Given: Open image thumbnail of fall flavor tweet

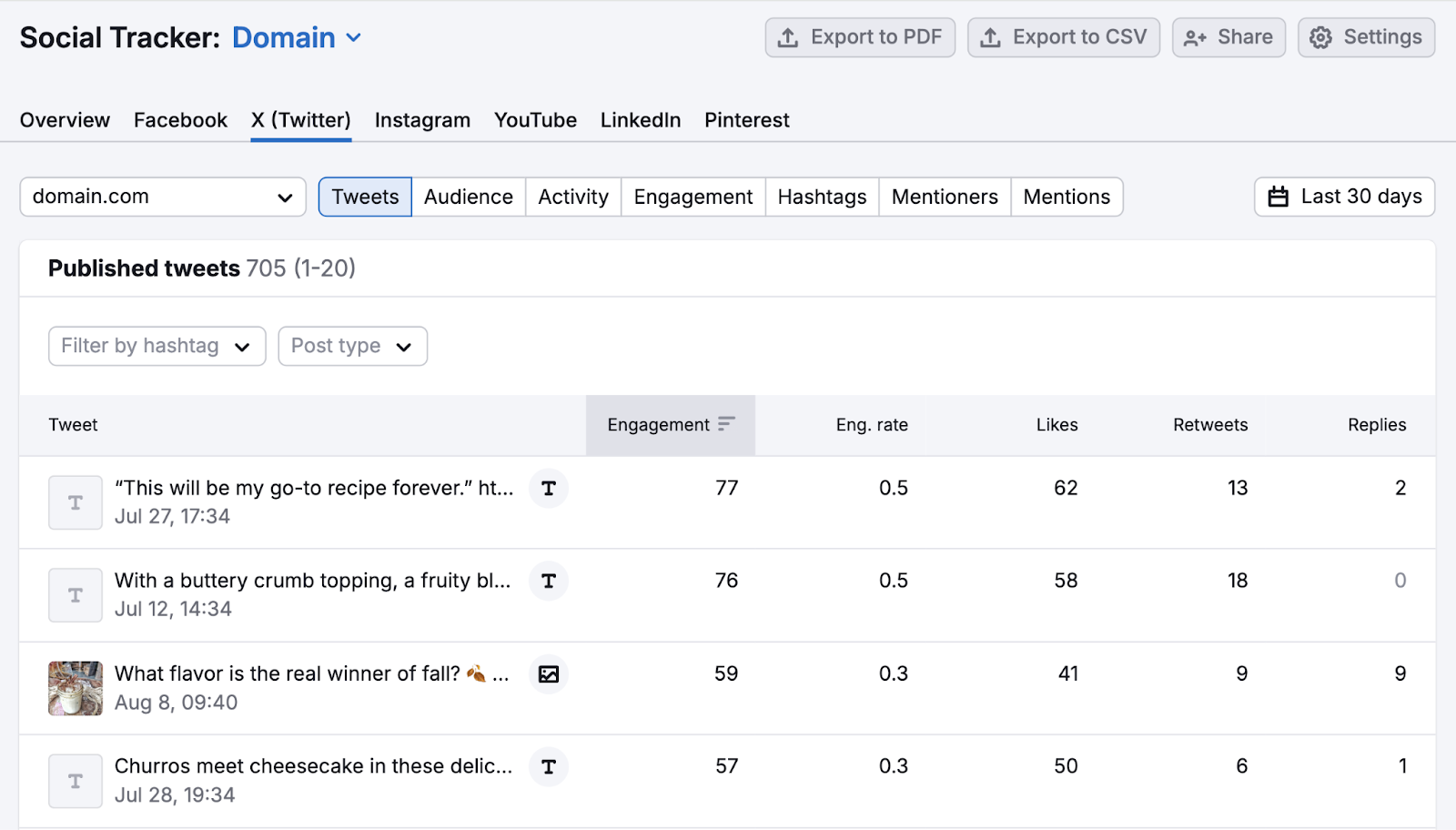Looking at the screenshot, I should pyautogui.click(x=76, y=688).
